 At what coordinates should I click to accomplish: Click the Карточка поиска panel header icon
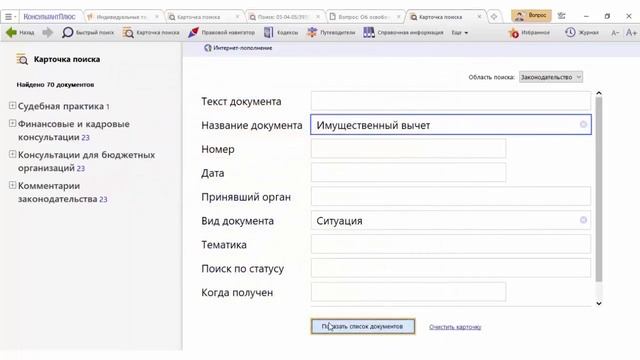(x=22, y=59)
